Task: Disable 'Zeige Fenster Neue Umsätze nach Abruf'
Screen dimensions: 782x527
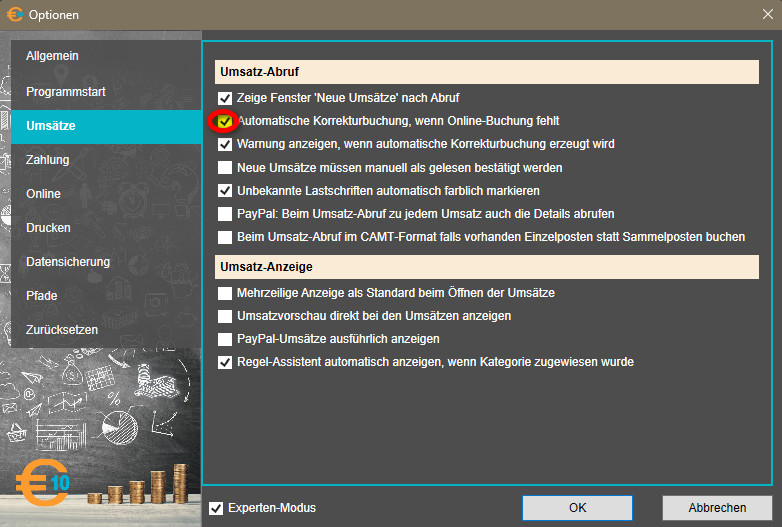Action: pyautogui.click(x=225, y=98)
